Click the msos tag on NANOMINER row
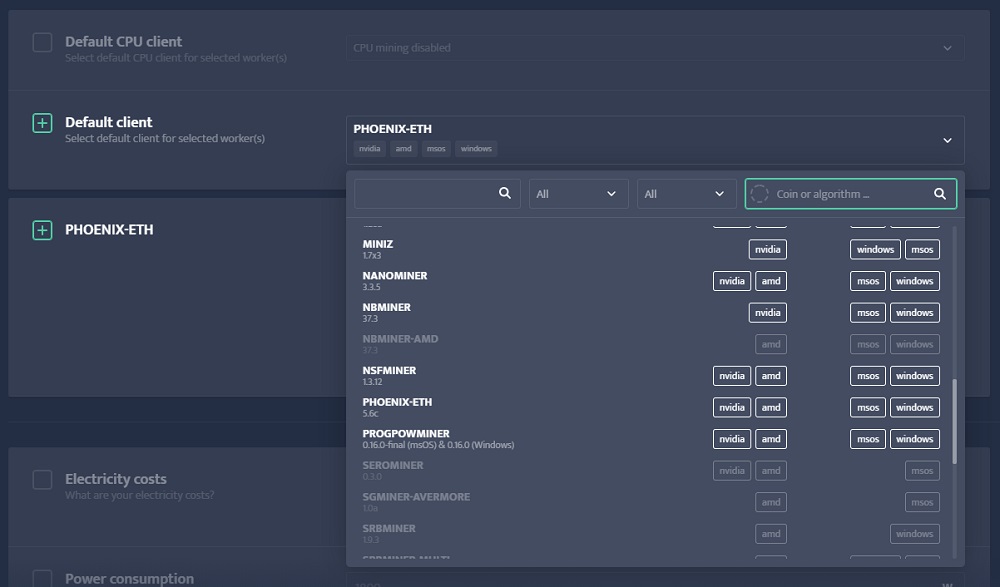 (x=868, y=281)
